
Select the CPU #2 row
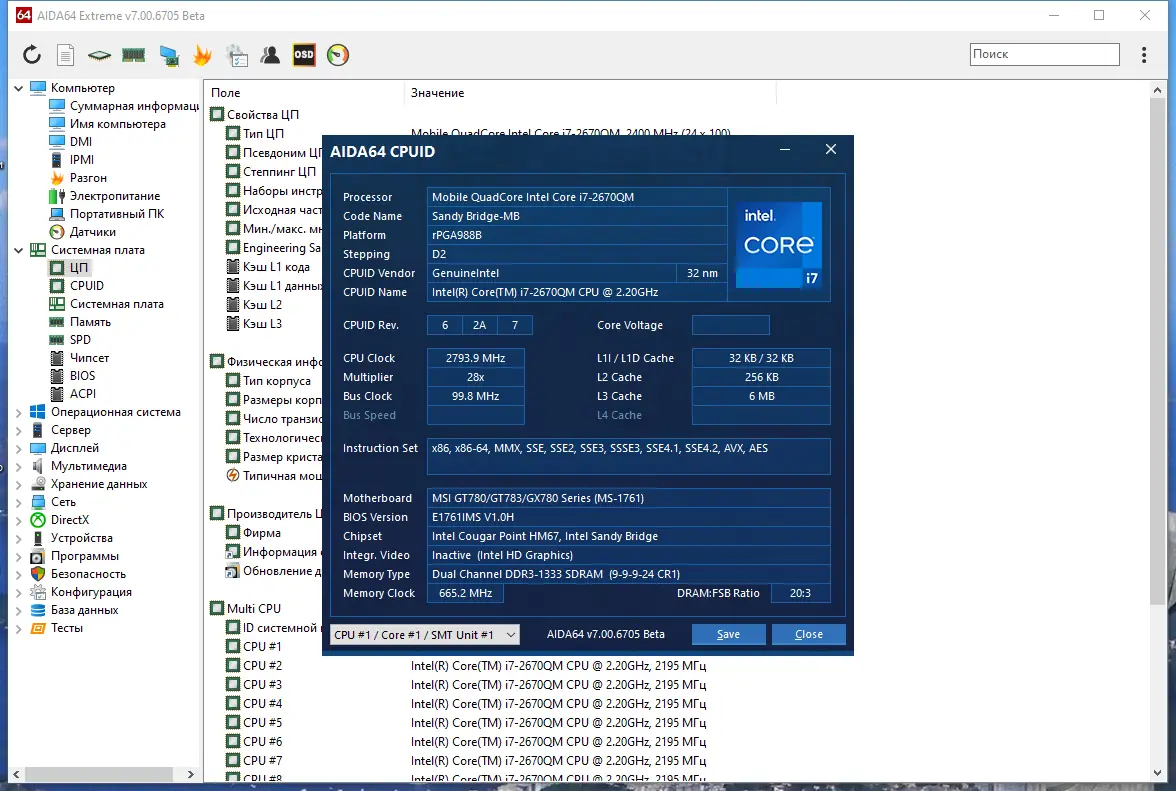pyautogui.click(x=254, y=665)
